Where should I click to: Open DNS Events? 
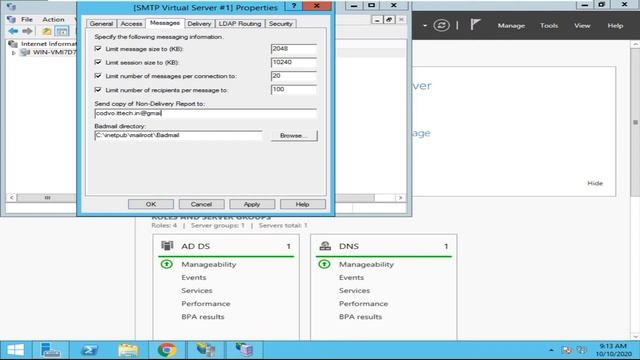351,278
